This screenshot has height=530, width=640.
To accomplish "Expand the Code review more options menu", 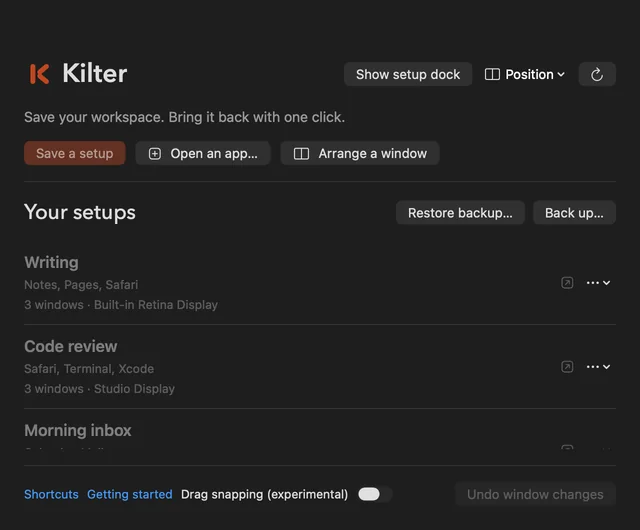I will click(x=598, y=367).
